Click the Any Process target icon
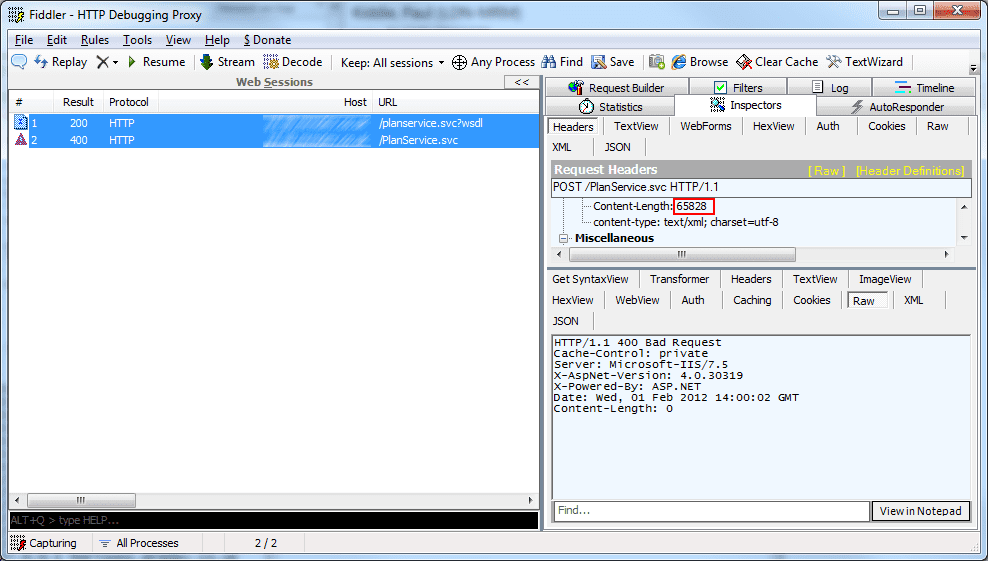This screenshot has height=561, width=988. tap(459, 62)
